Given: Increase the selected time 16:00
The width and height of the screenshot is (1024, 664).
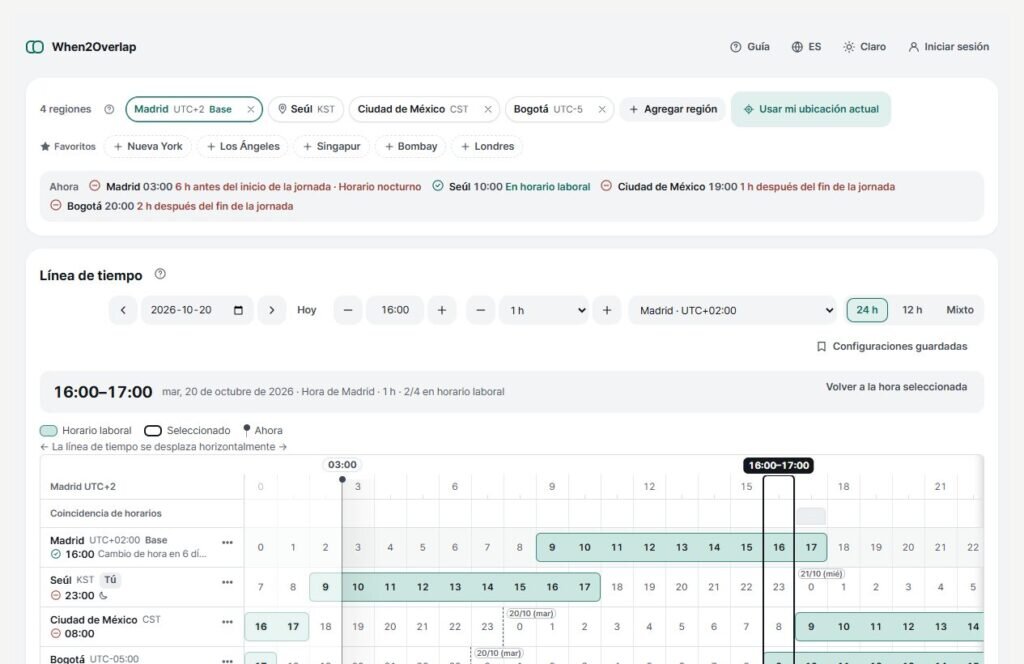Looking at the screenshot, I should [x=441, y=310].
